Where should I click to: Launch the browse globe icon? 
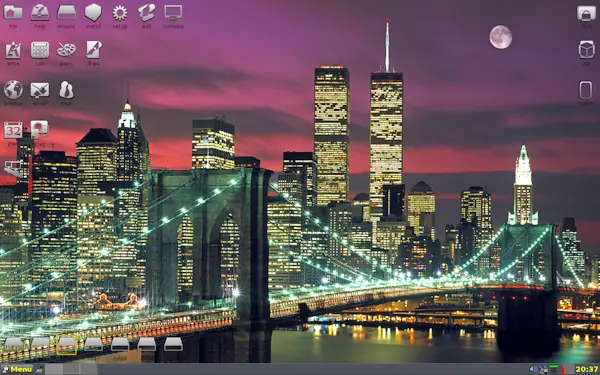(x=13, y=90)
